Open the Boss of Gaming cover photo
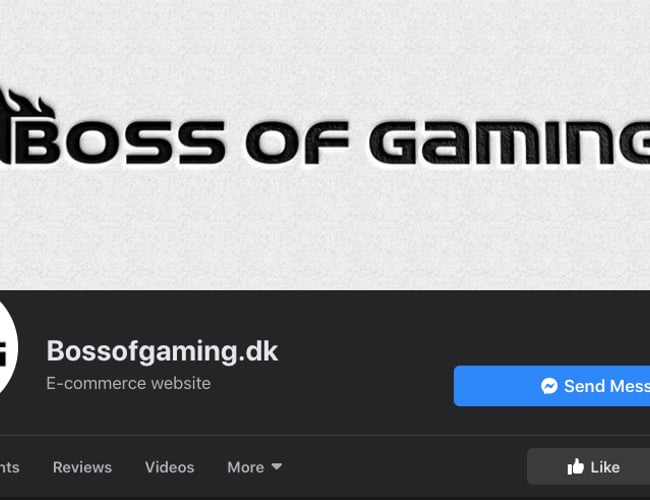 pyautogui.click(x=325, y=145)
